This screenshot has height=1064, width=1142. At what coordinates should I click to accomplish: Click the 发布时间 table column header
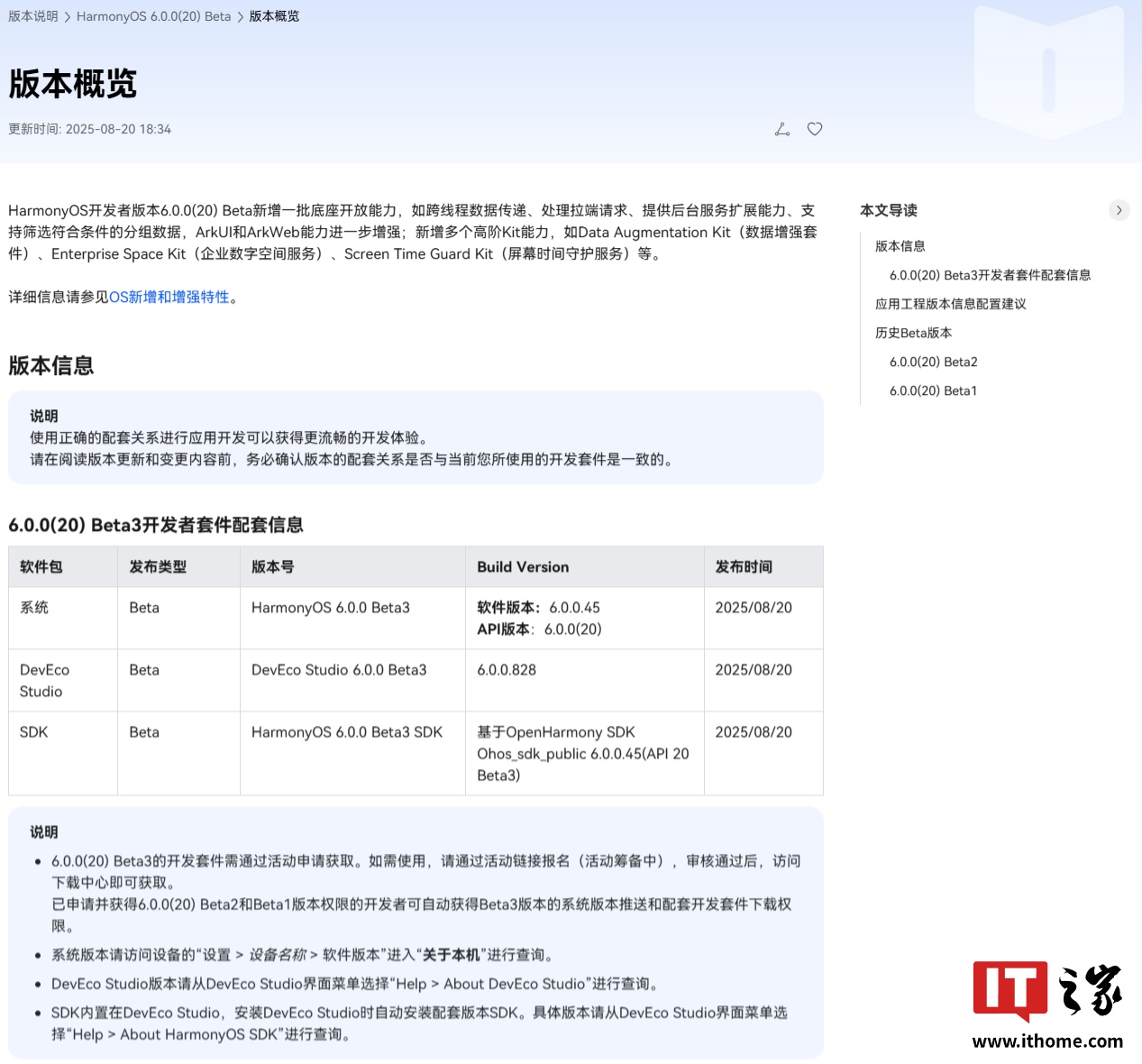[744, 566]
